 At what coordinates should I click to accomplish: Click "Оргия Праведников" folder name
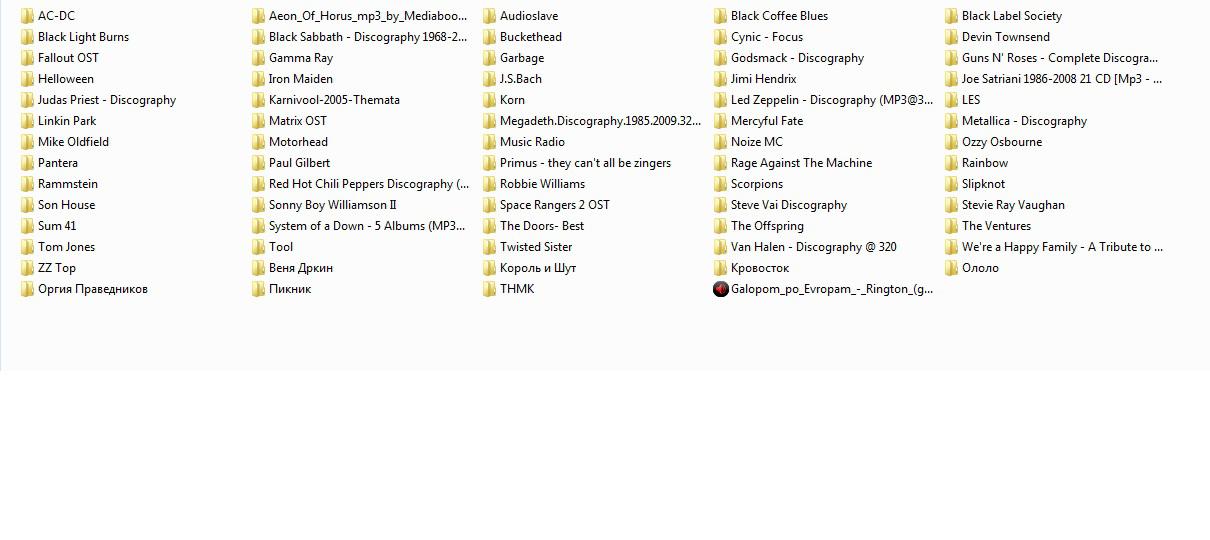pyautogui.click(x=93, y=289)
